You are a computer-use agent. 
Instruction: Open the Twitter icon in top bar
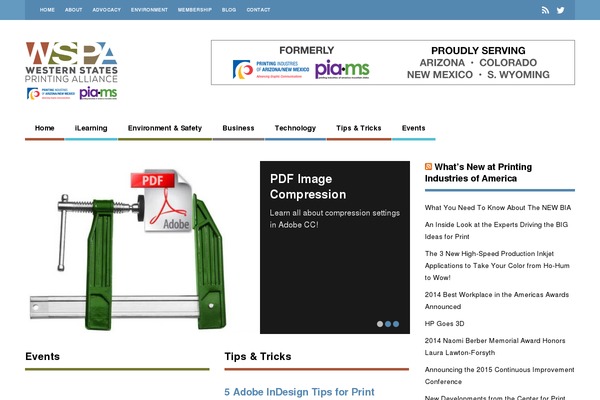pyautogui.click(x=561, y=10)
